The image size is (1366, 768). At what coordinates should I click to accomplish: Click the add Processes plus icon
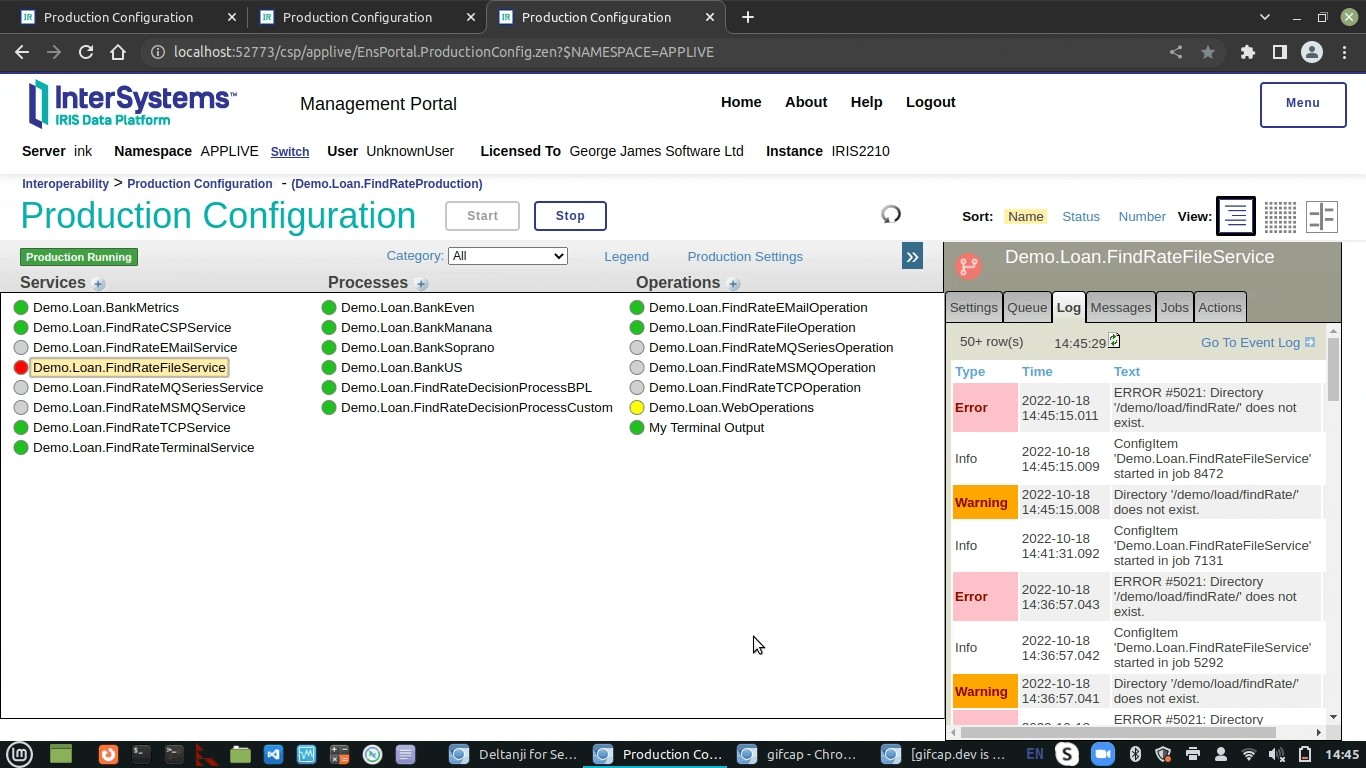point(421,284)
